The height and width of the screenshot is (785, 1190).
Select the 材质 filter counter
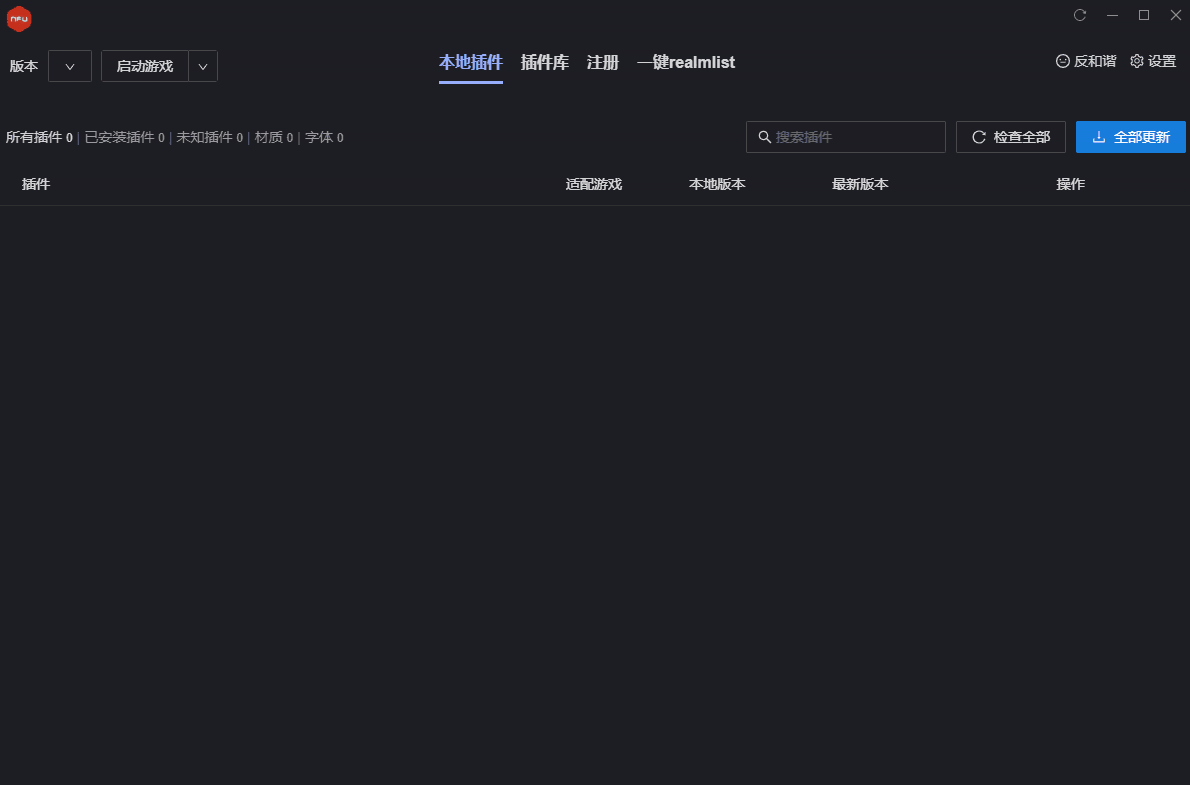tap(273, 137)
